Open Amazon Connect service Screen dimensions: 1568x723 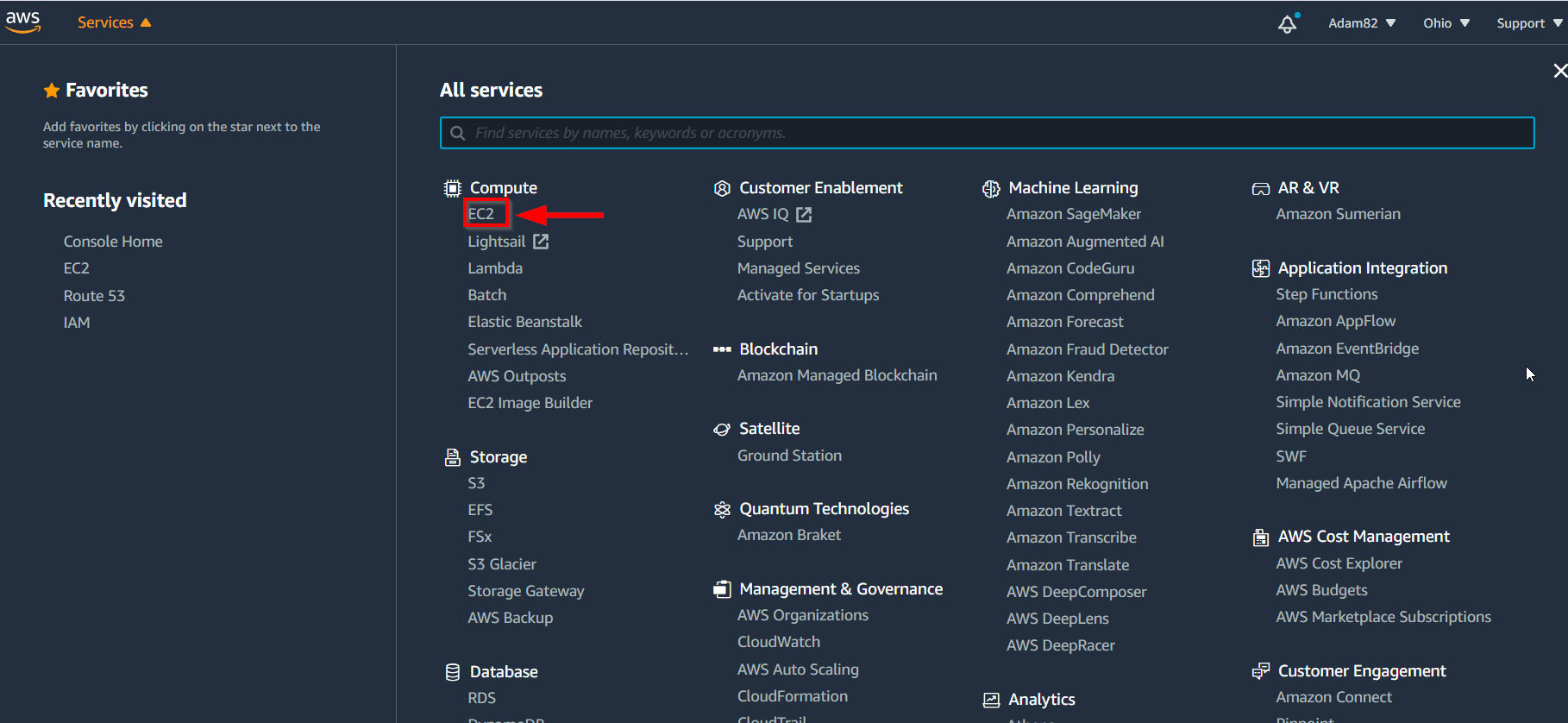click(1334, 697)
